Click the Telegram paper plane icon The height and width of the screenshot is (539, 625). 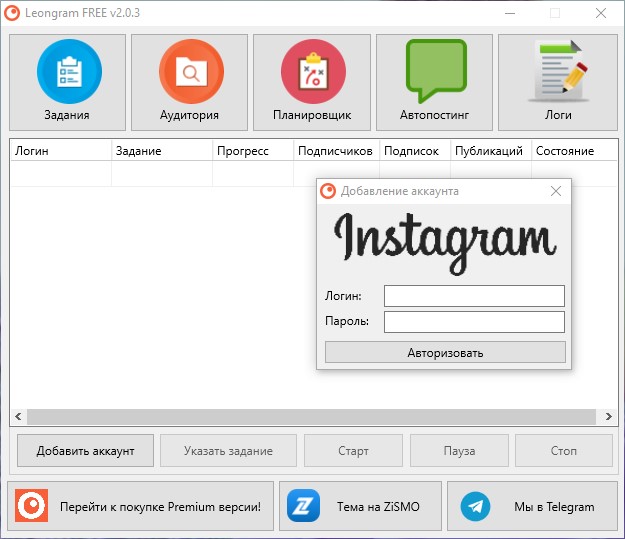475,507
